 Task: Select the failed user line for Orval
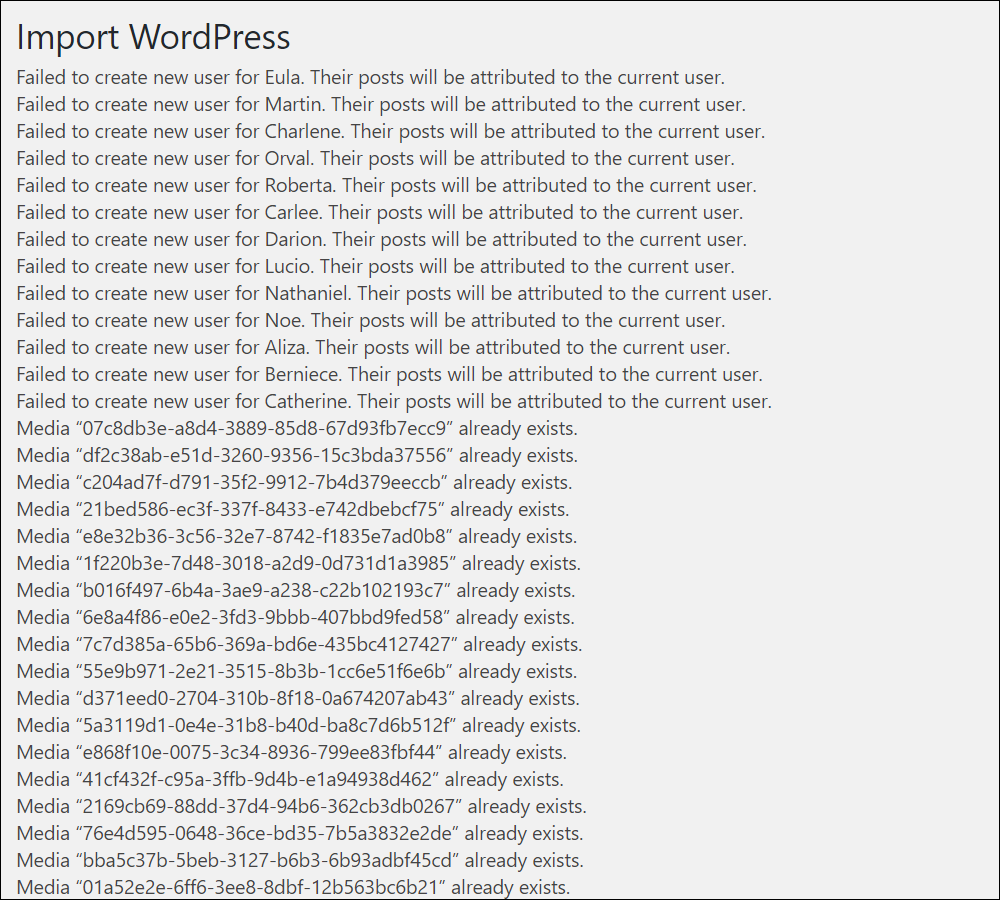click(x=376, y=158)
